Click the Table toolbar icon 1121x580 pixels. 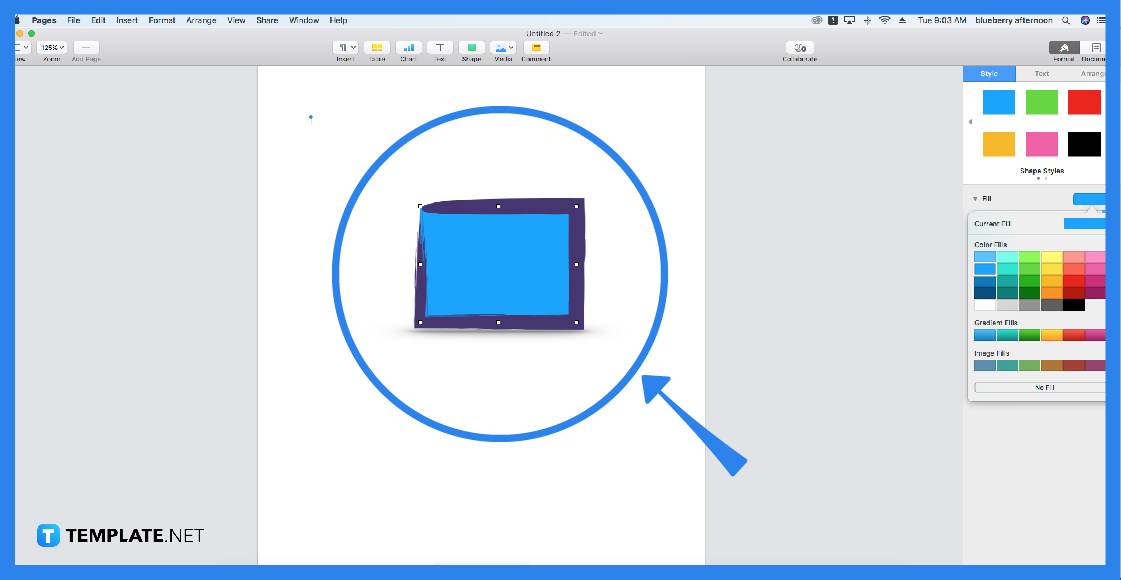(x=377, y=48)
